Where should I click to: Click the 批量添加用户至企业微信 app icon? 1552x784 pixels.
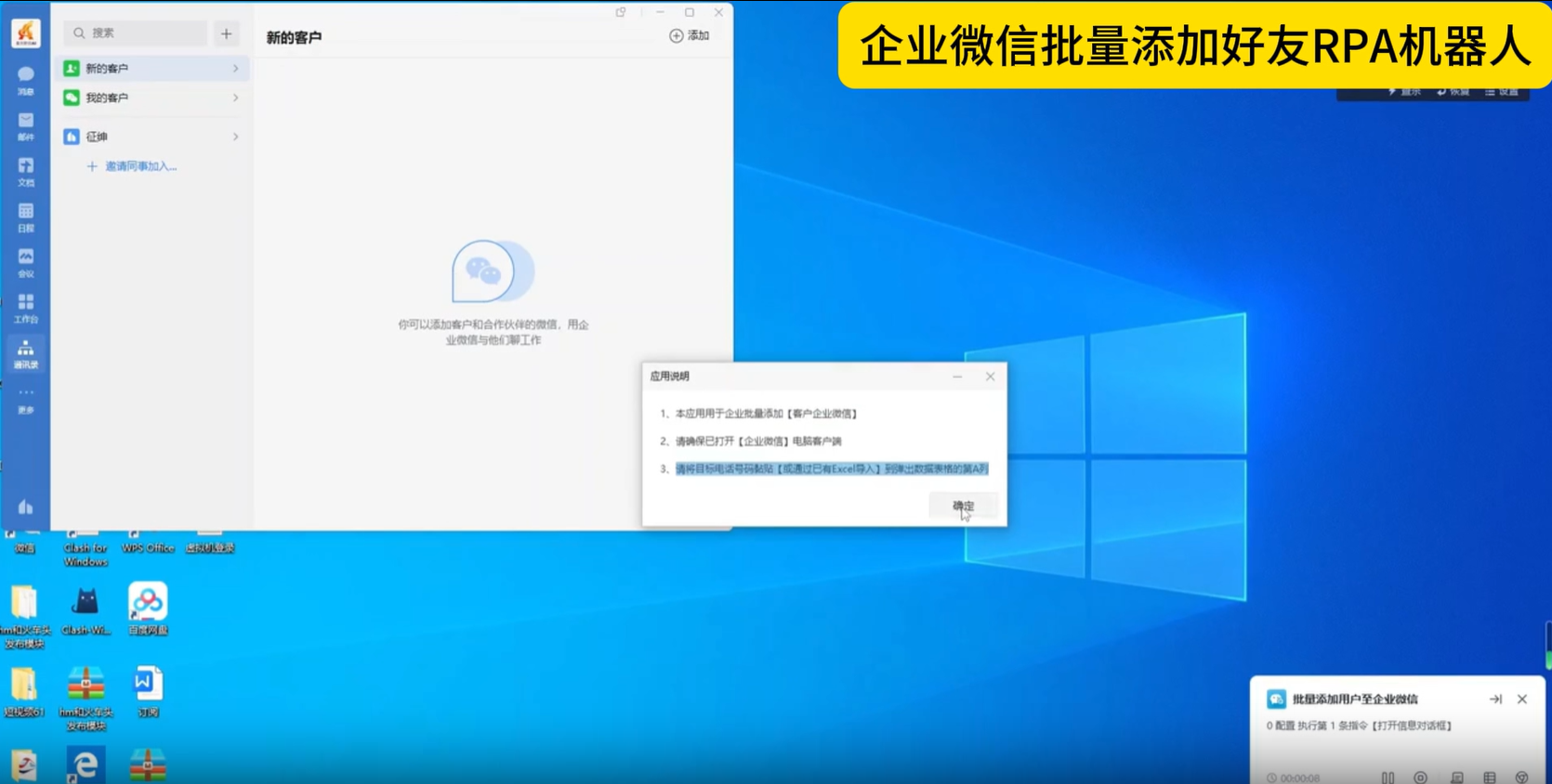[1276, 699]
